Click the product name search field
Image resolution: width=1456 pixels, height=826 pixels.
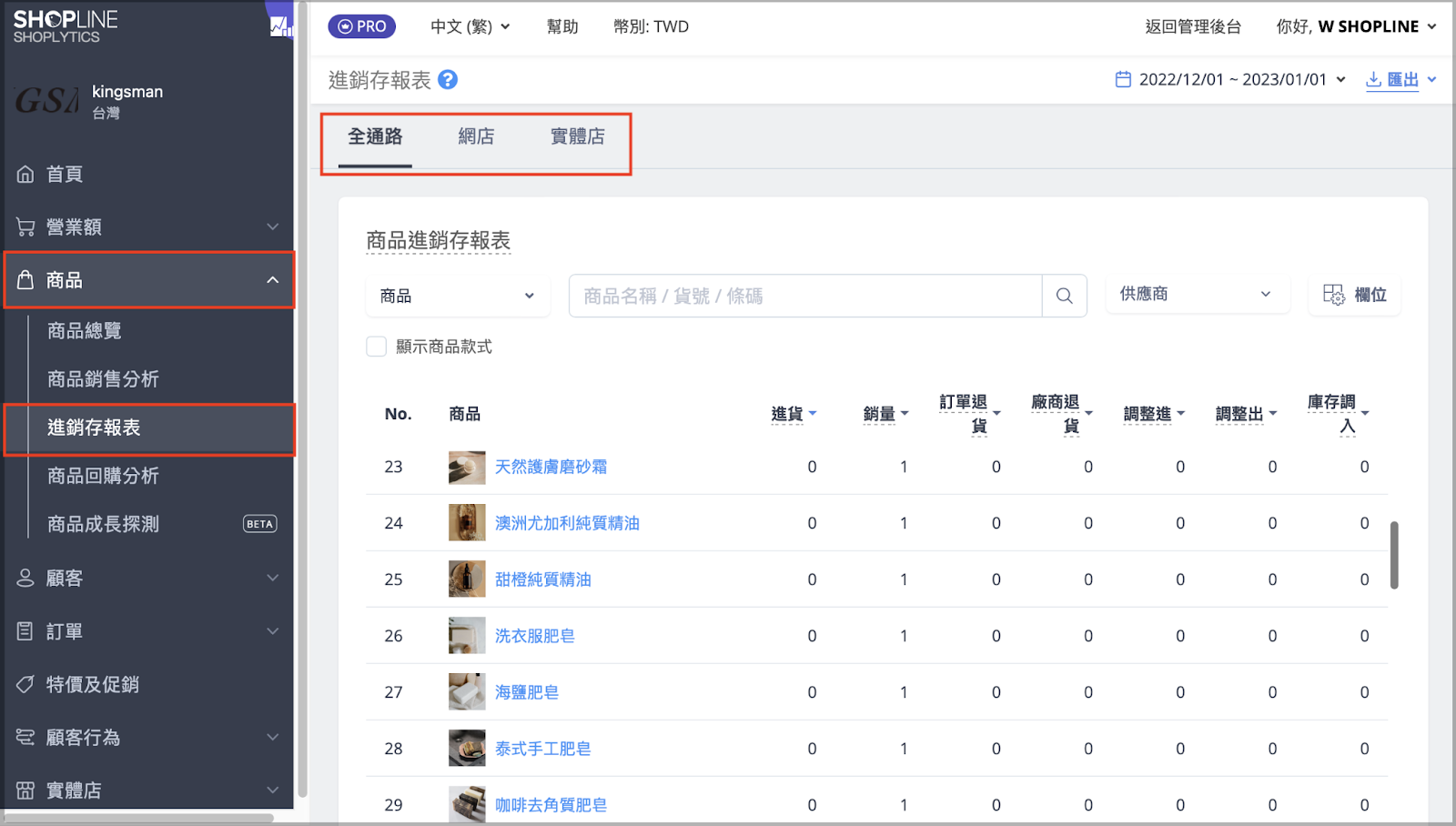[x=805, y=296]
